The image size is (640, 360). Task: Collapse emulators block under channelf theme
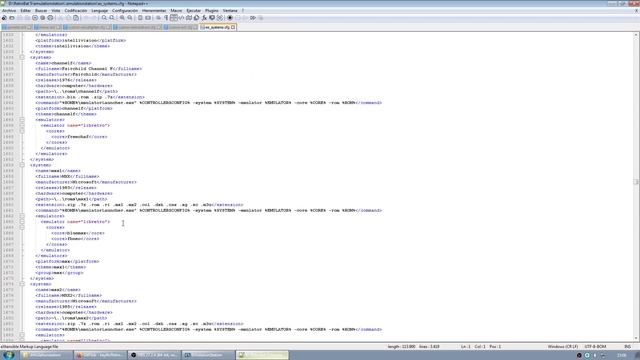(x=22, y=120)
